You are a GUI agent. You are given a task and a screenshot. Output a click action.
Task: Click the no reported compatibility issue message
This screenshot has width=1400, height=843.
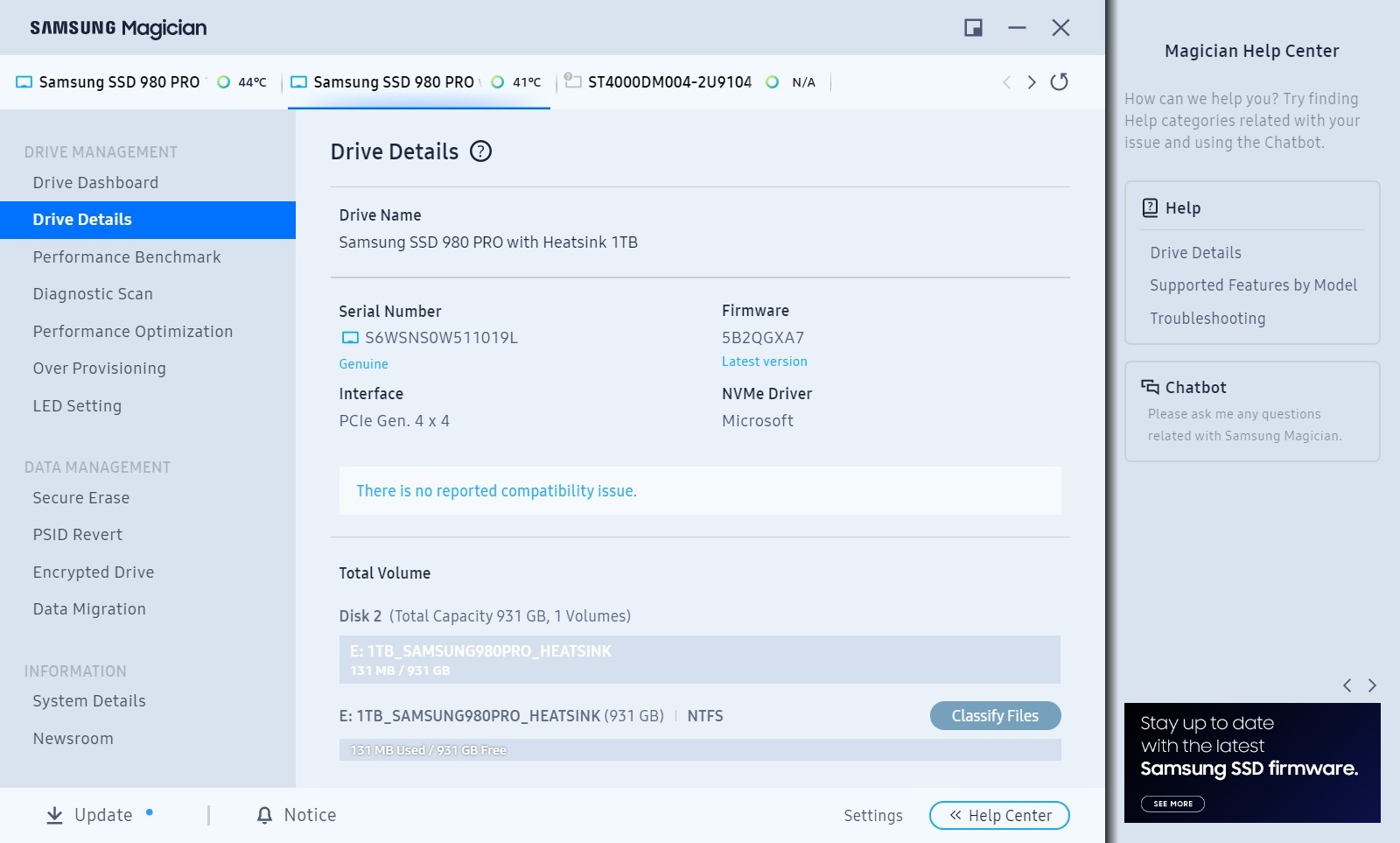click(496, 491)
